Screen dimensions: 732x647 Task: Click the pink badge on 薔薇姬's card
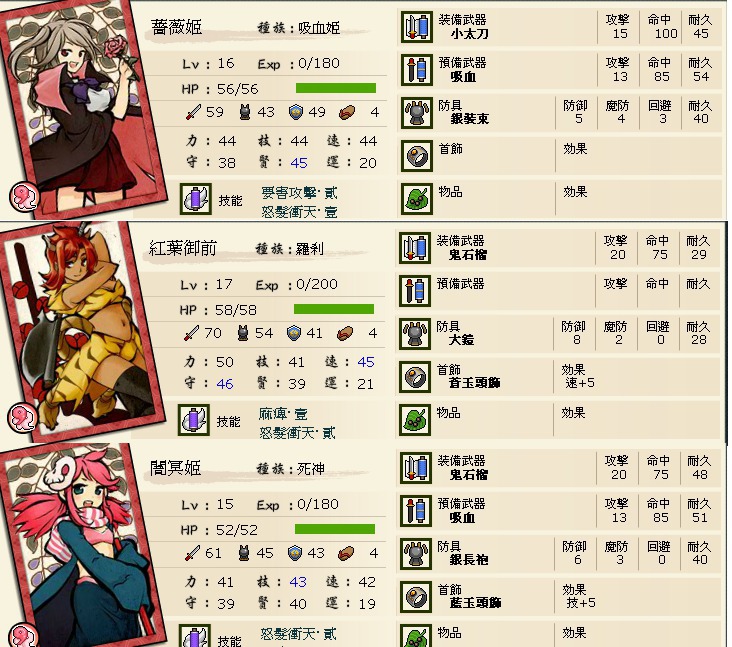(24, 197)
